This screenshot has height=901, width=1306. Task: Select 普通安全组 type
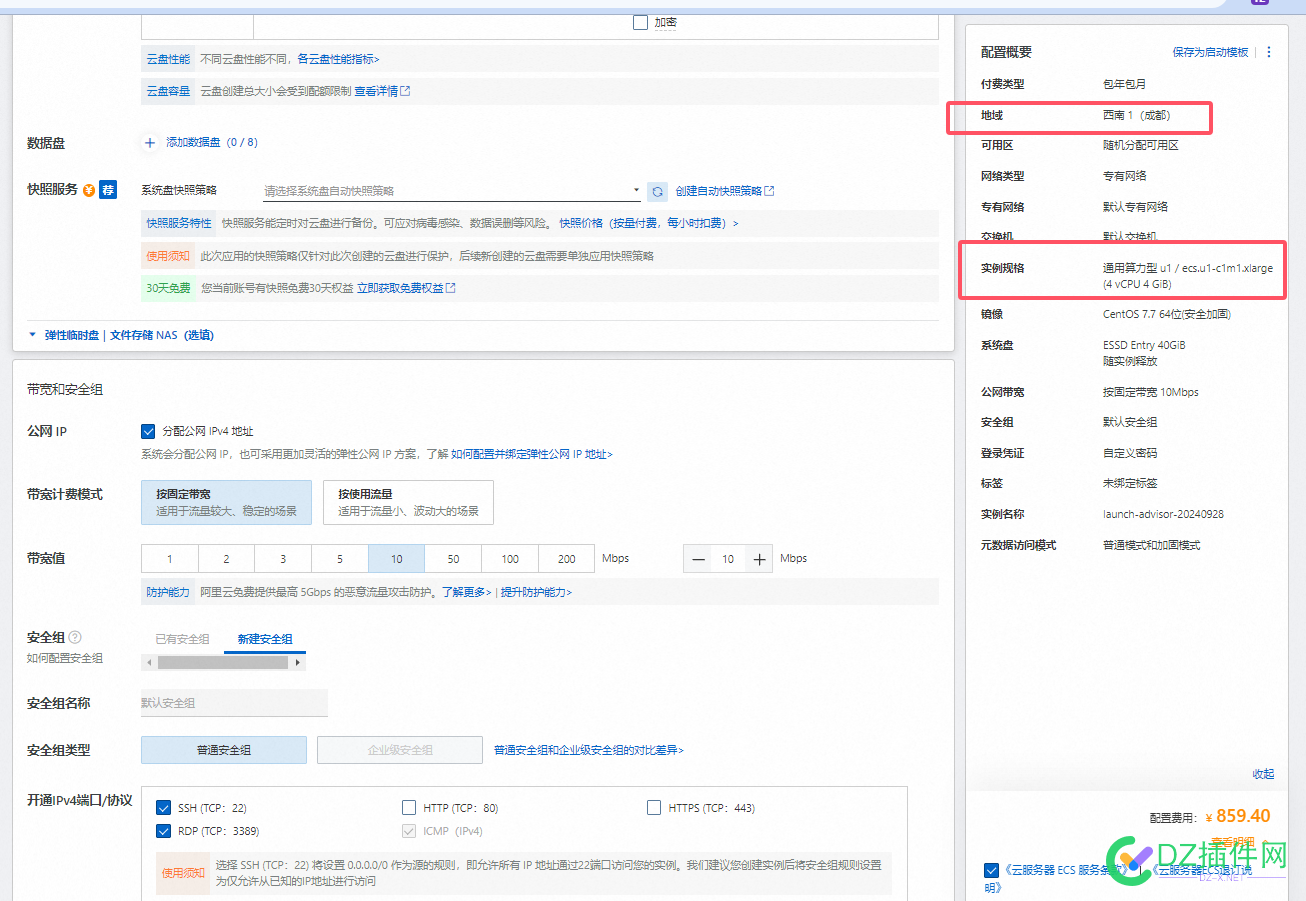224,750
